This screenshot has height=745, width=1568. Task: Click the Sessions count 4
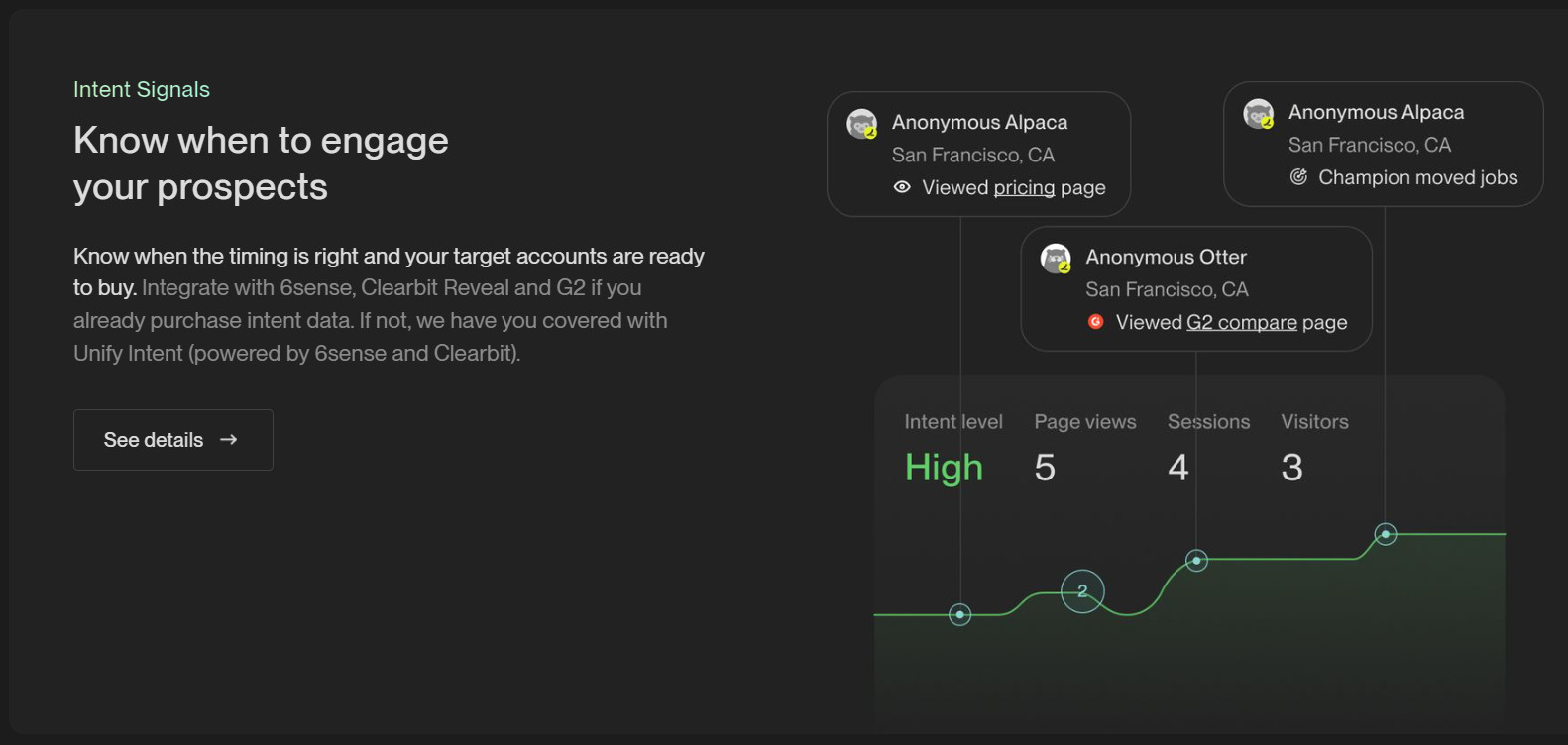pos(1177,468)
